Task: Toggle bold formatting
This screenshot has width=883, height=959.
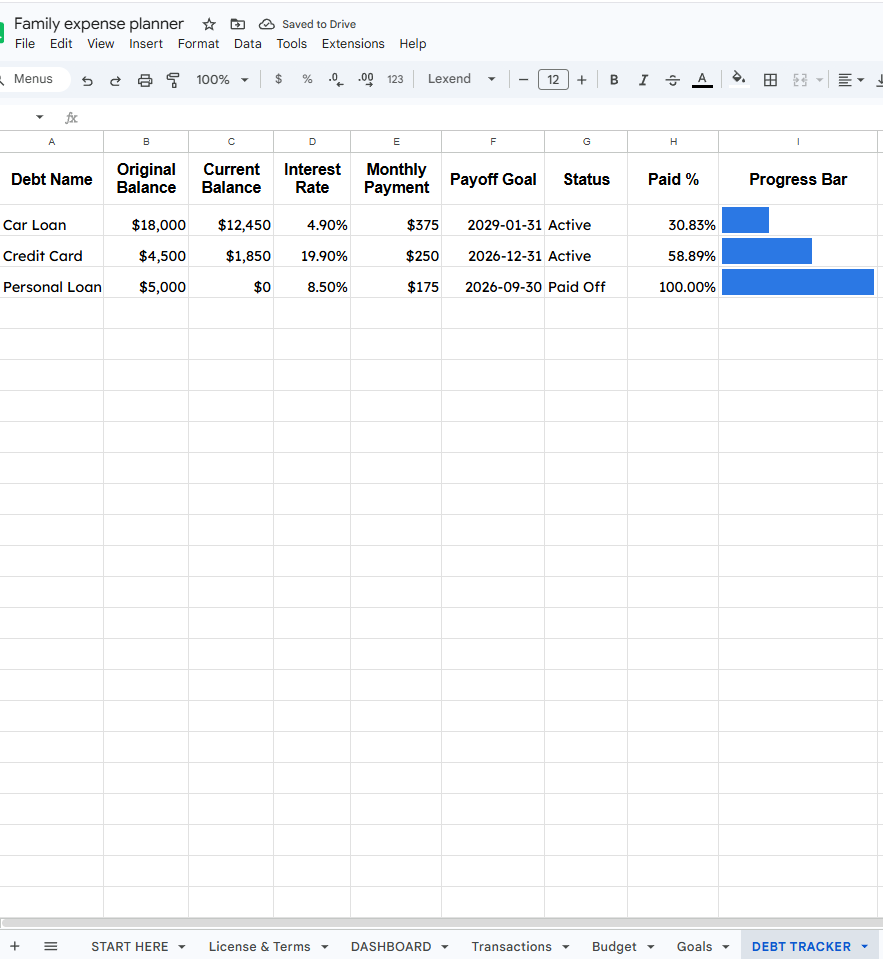Action: coord(614,80)
